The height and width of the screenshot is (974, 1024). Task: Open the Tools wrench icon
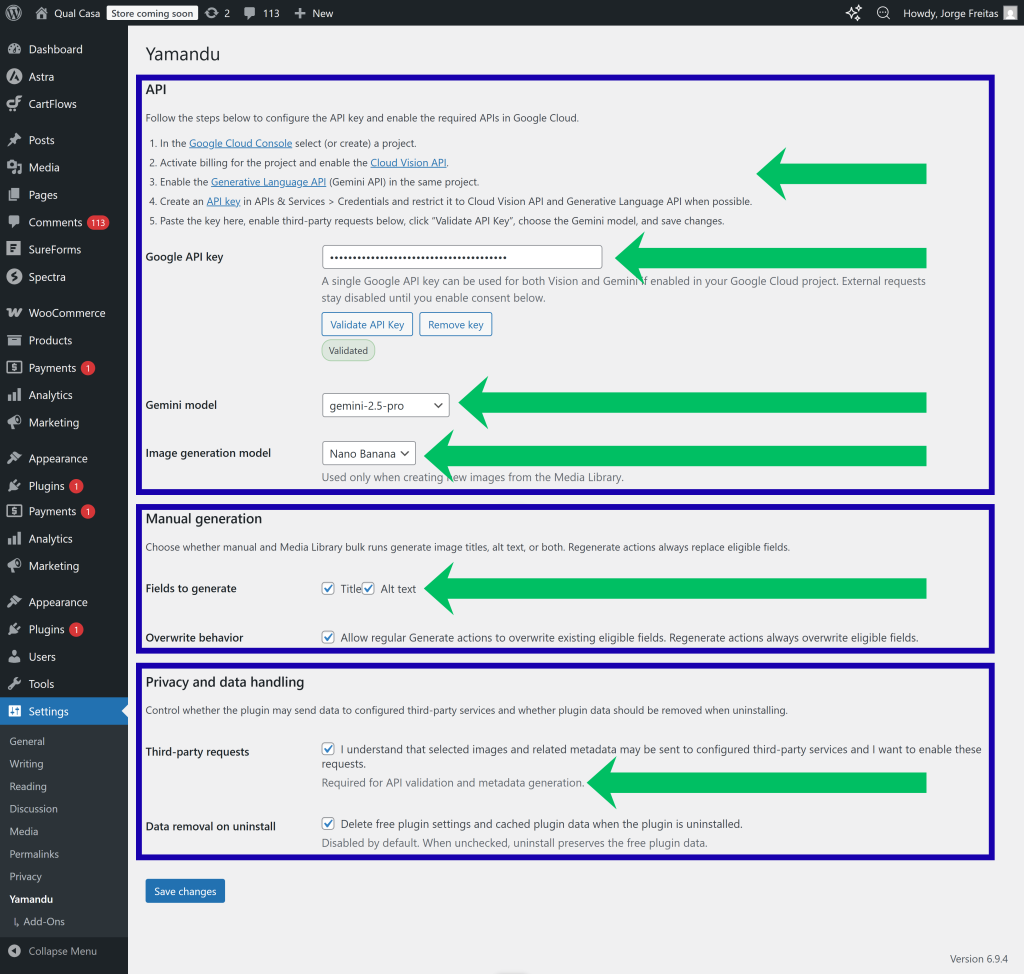coord(14,684)
